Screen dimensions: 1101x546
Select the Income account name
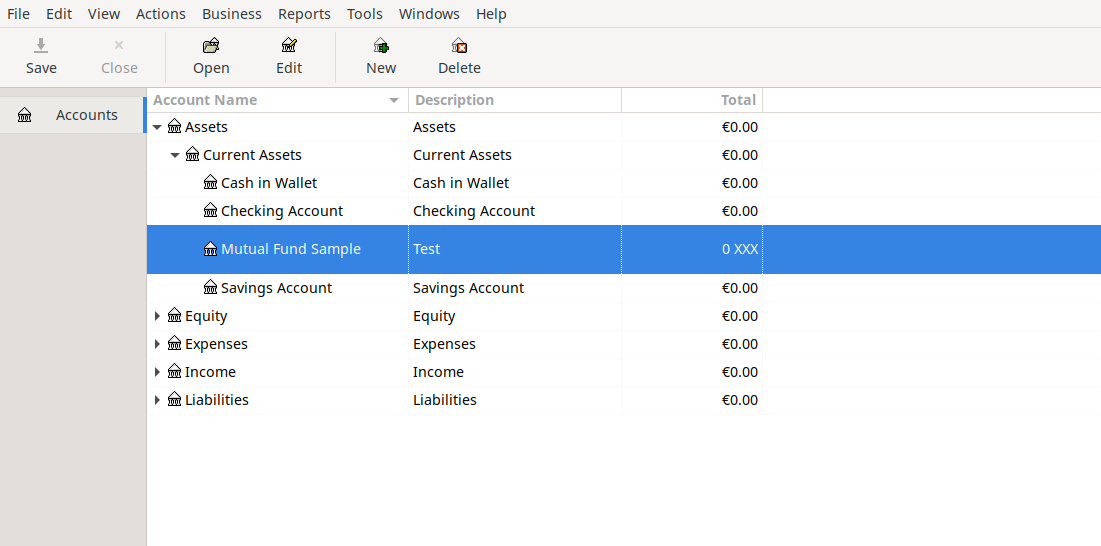click(211, 372)
